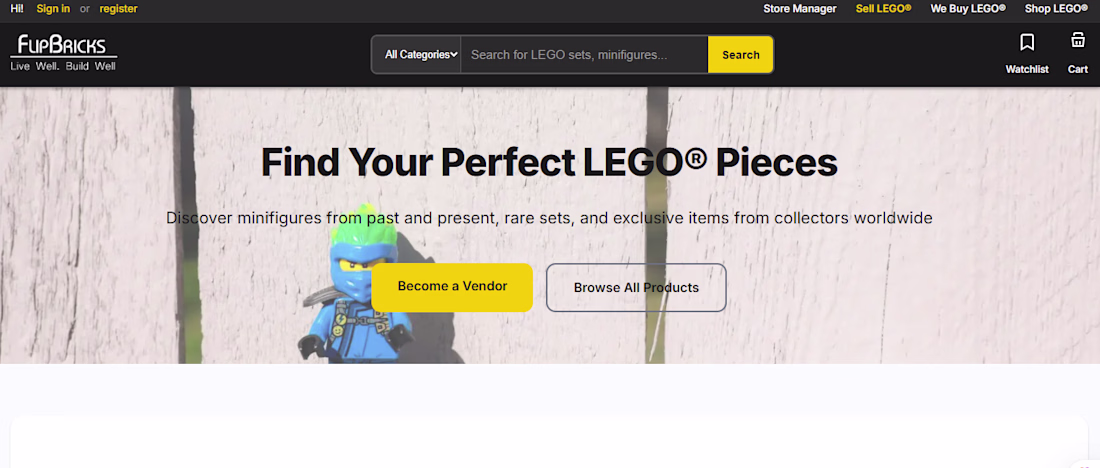Click Browse All Products button

tap(636, 288)
